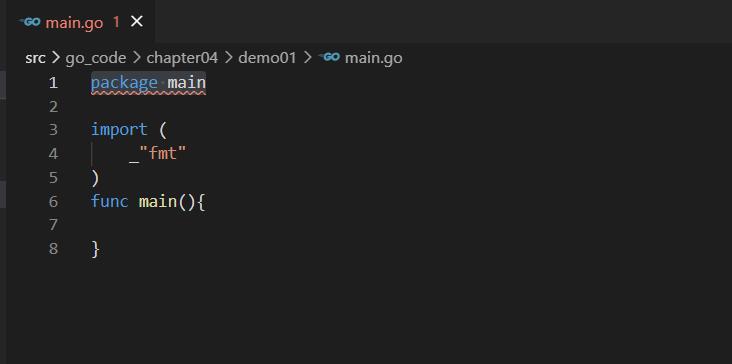The width and height of the screenshot is (732, 364).
Task: Open the chapter04 breadcrumb segment
Action: tap(182, 58)
